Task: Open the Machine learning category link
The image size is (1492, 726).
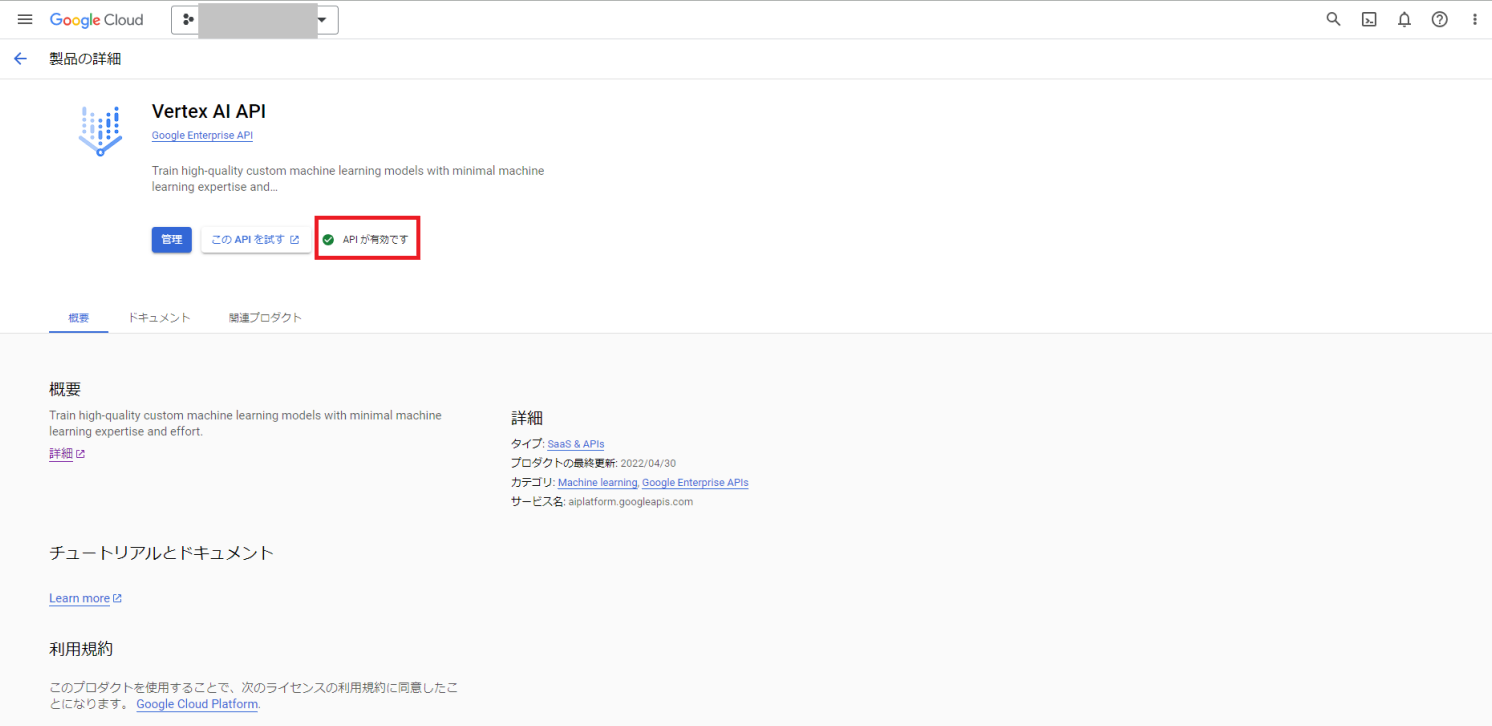Action: [x=597, y=483]
